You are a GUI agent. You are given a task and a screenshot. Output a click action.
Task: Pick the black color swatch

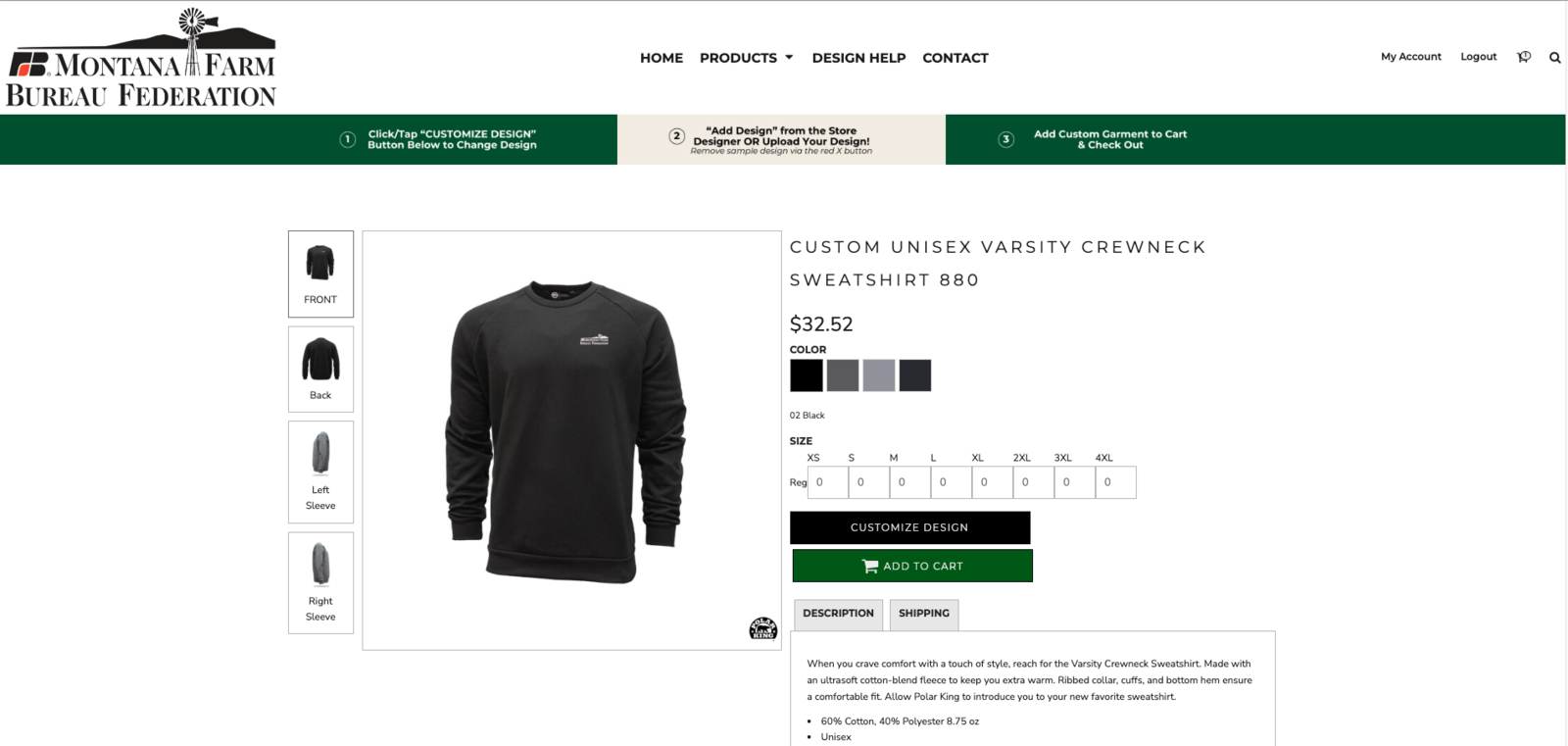coord(807,375)
